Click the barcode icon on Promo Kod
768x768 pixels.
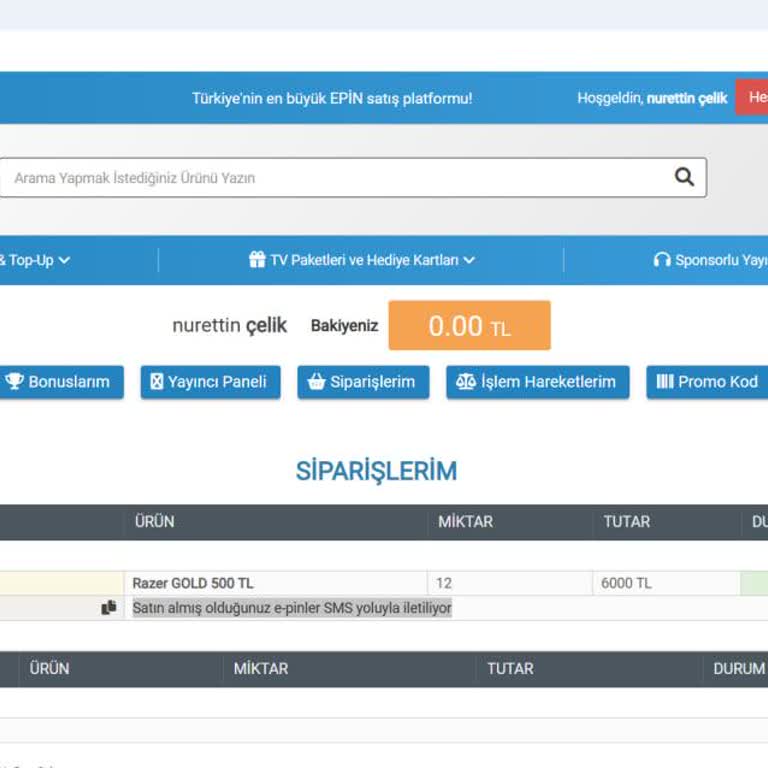tap(665, 381)
